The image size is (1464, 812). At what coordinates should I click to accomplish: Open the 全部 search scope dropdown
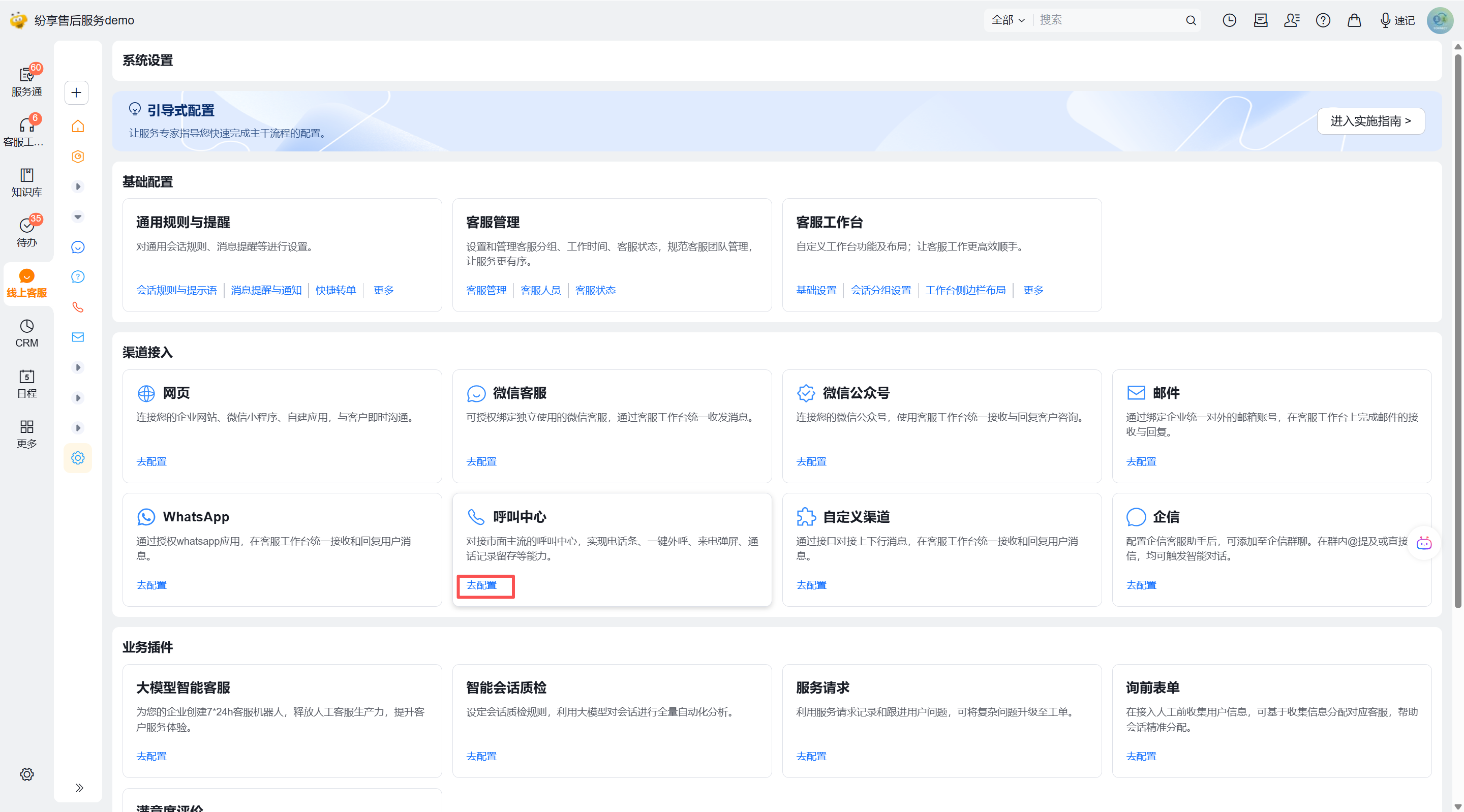point(1008,20)
